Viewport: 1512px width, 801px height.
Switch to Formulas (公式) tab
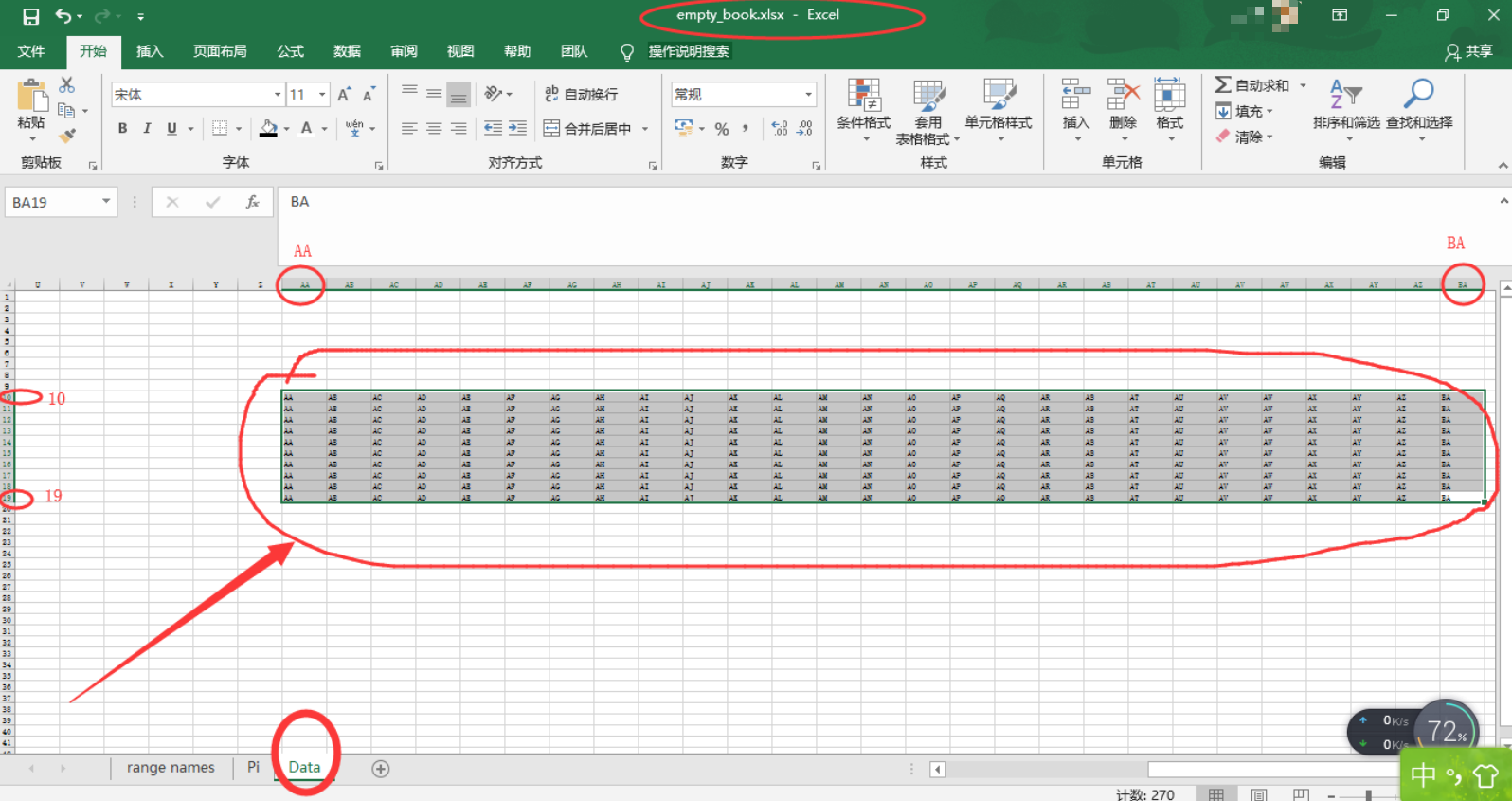point(290,51)
